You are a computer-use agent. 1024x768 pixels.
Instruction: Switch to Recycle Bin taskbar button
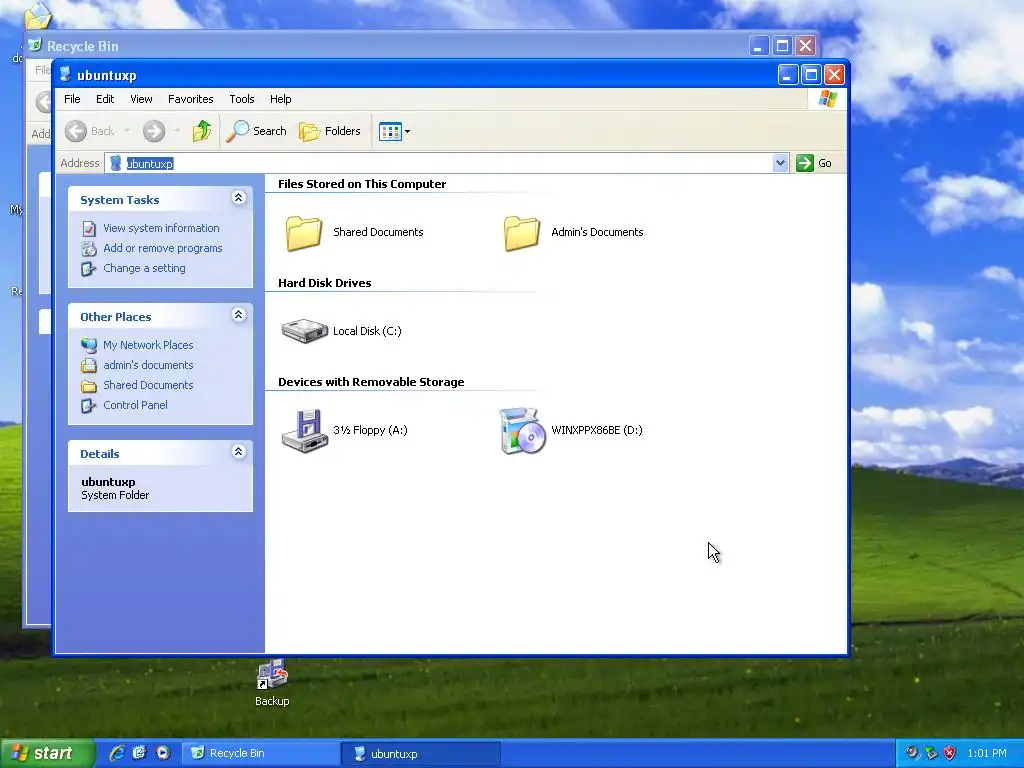click(x=260, y=753)
